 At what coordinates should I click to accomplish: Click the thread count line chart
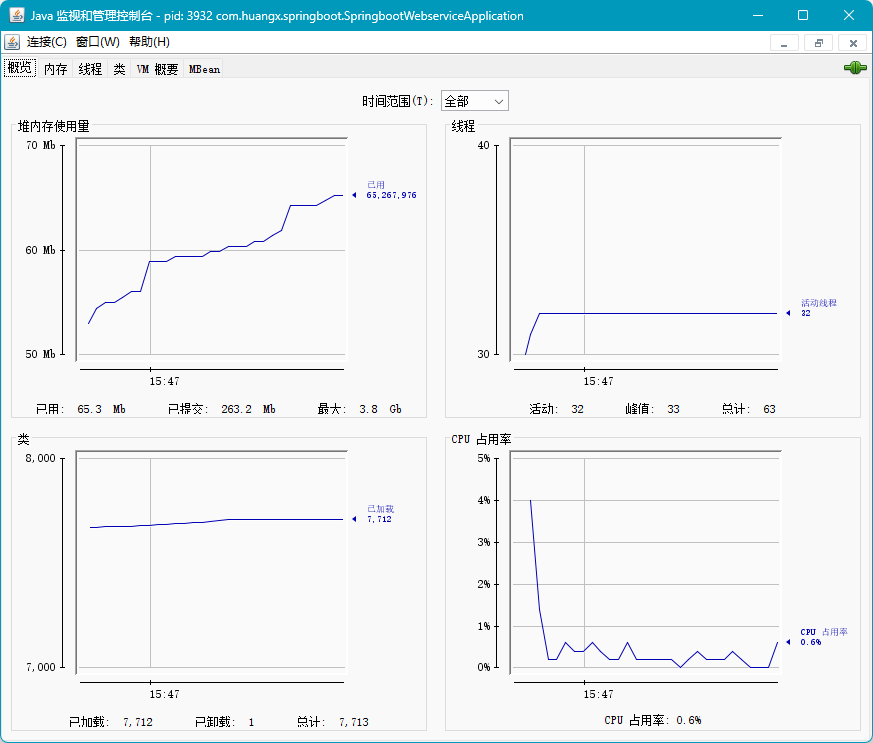coord(645,249)
